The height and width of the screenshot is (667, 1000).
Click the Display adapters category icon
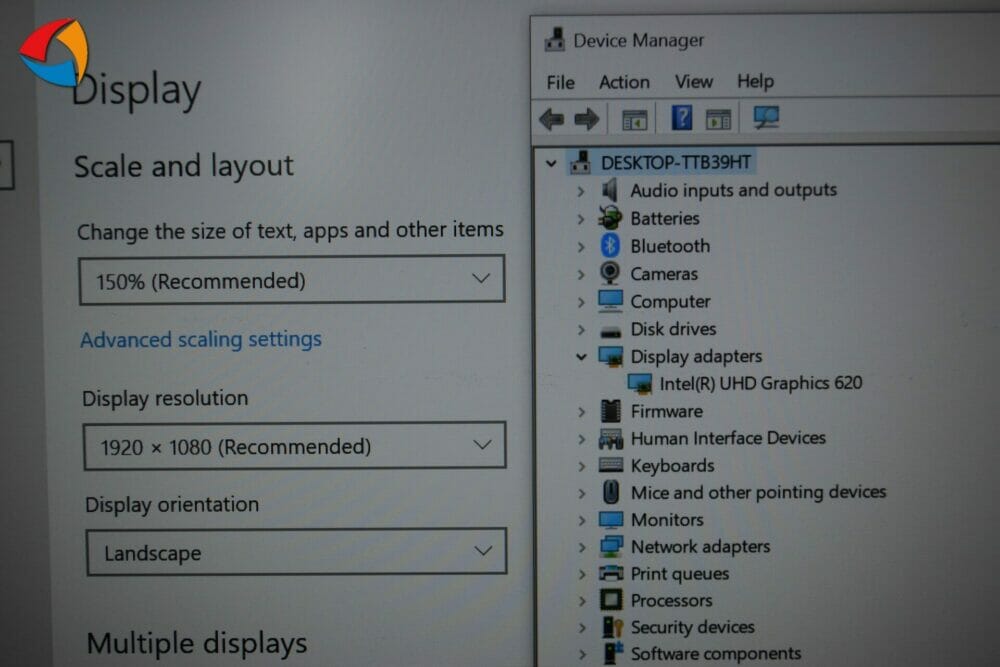point(611,356)
